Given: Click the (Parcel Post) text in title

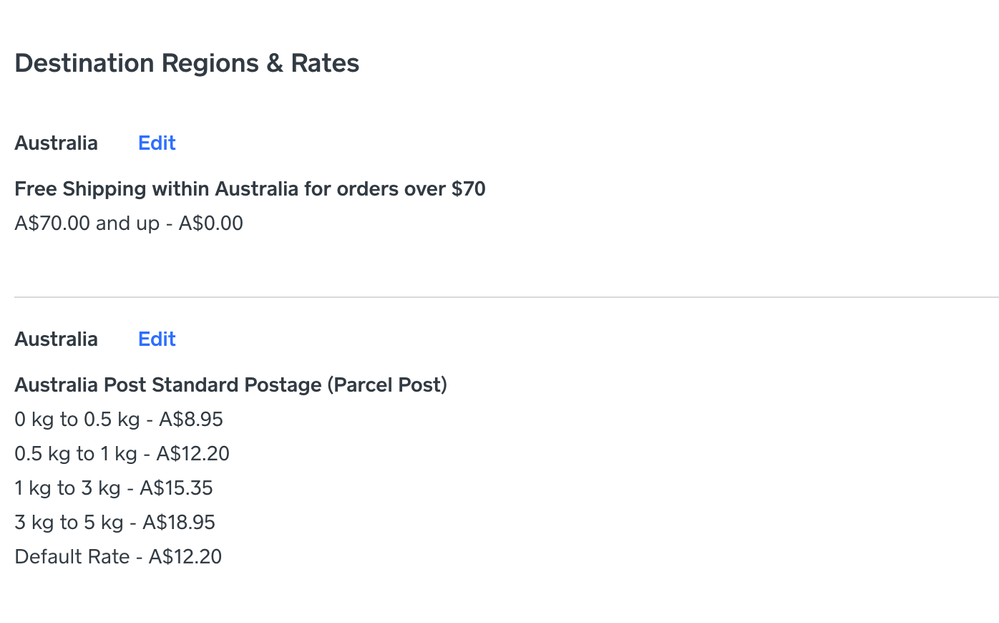Looking at the screenshot, I should click(387, 385).
